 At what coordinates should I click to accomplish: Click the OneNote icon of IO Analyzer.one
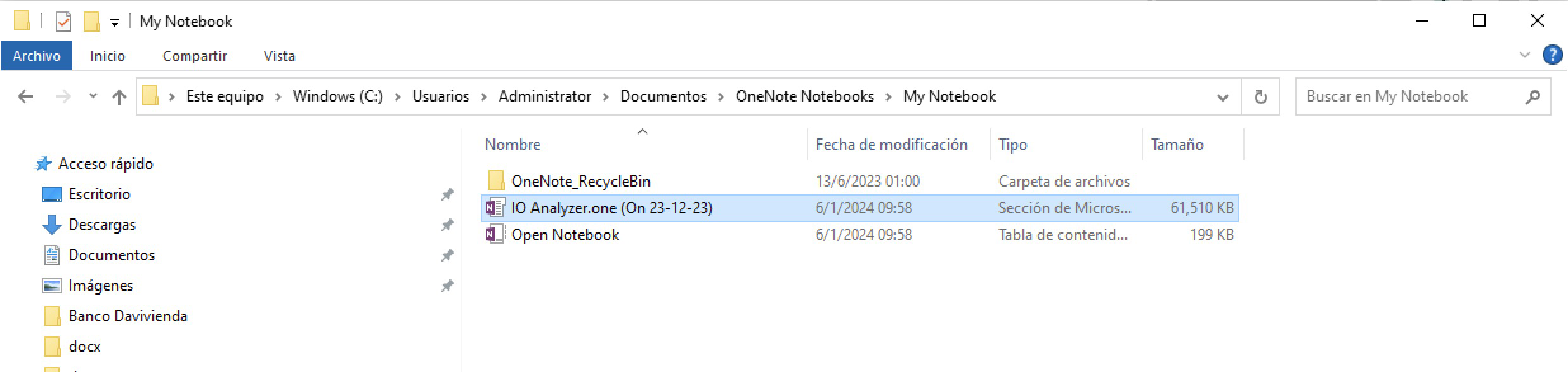495,208
